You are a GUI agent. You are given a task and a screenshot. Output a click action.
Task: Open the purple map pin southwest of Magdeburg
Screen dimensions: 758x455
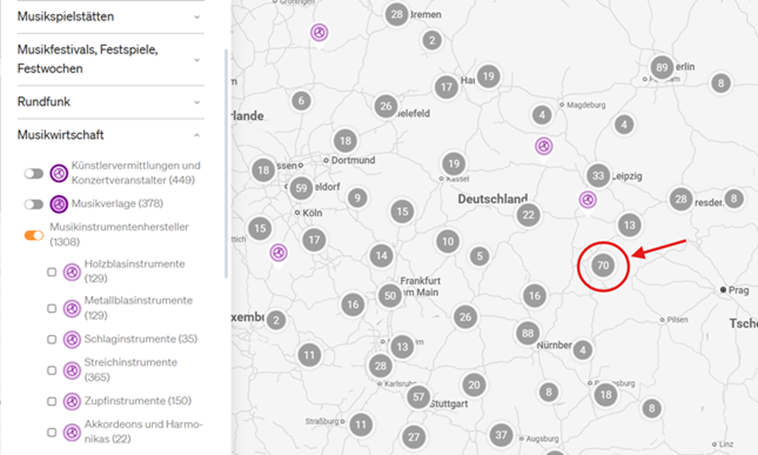pos(544,147)
